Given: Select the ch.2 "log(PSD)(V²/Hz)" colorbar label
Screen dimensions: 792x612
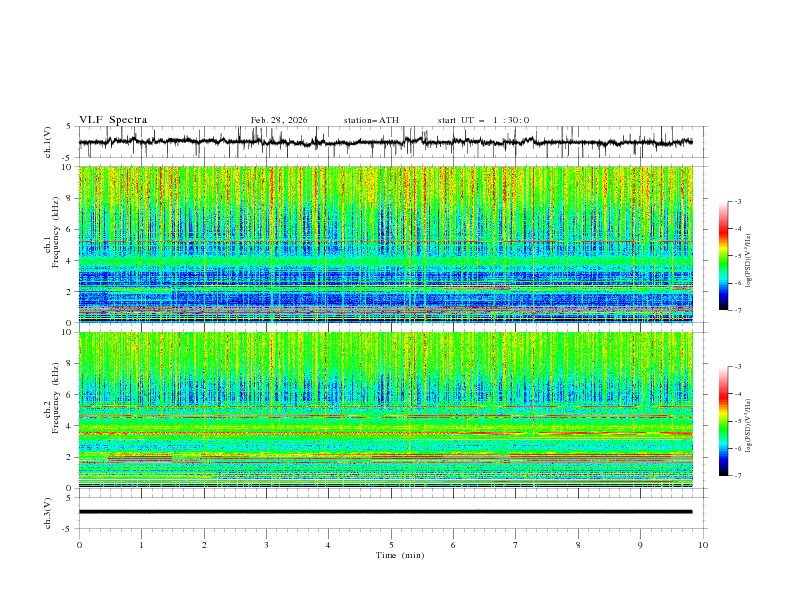Looking at the screenshot, I should 749,426.
